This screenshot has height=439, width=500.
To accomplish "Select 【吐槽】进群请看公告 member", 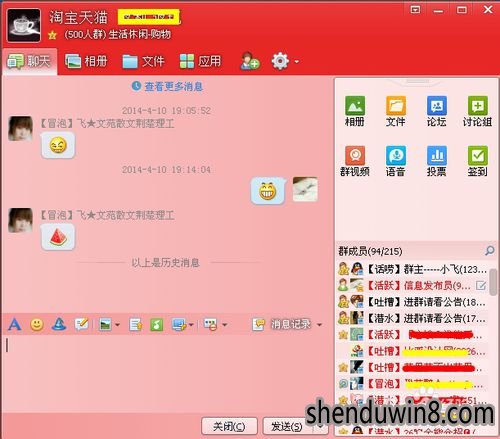I will (x=413, y=302).
